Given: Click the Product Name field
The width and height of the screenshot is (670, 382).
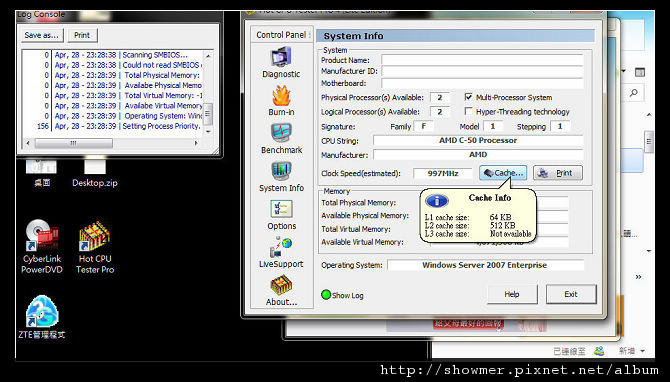Looking at the screenshot, I should [x=482, y=60].
